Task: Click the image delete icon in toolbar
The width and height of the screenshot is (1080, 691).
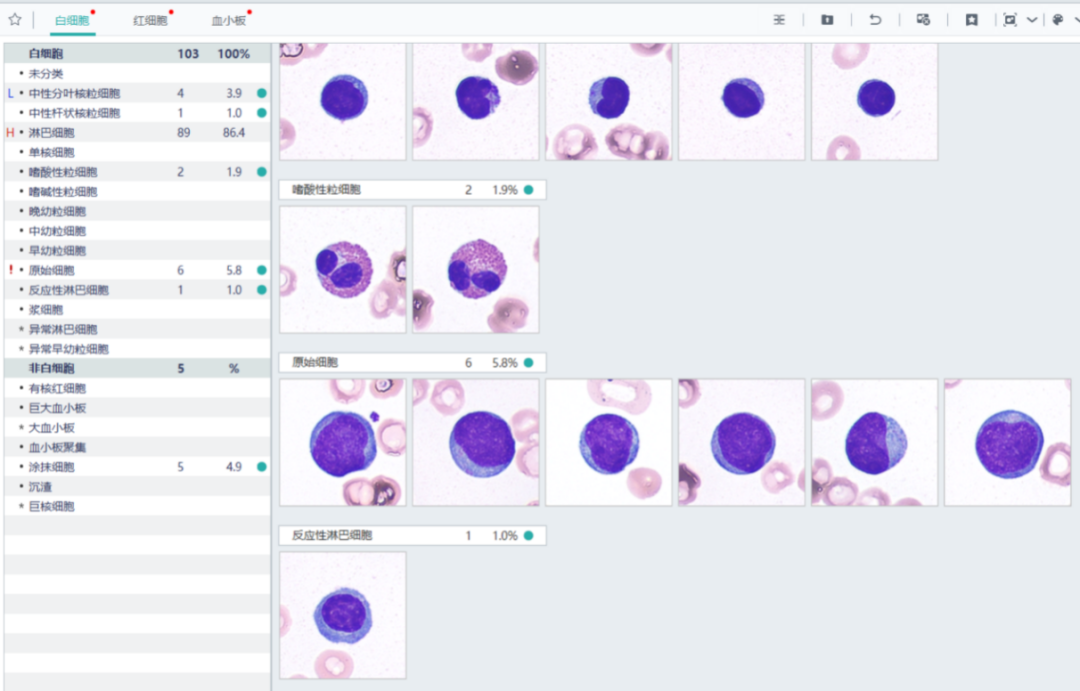Action: tap(923, 19)
